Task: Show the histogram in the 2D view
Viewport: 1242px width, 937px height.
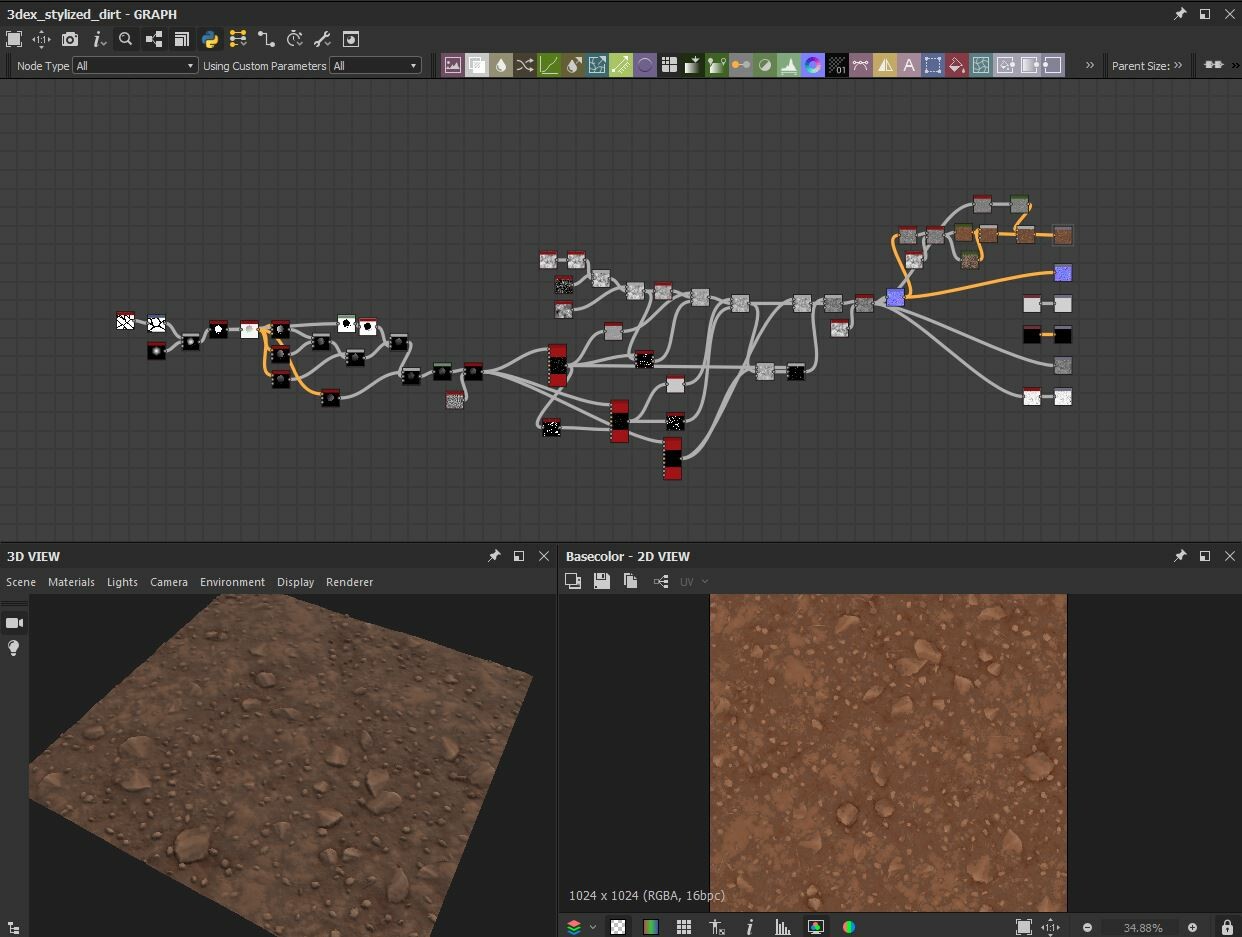Action: point(783,927)
